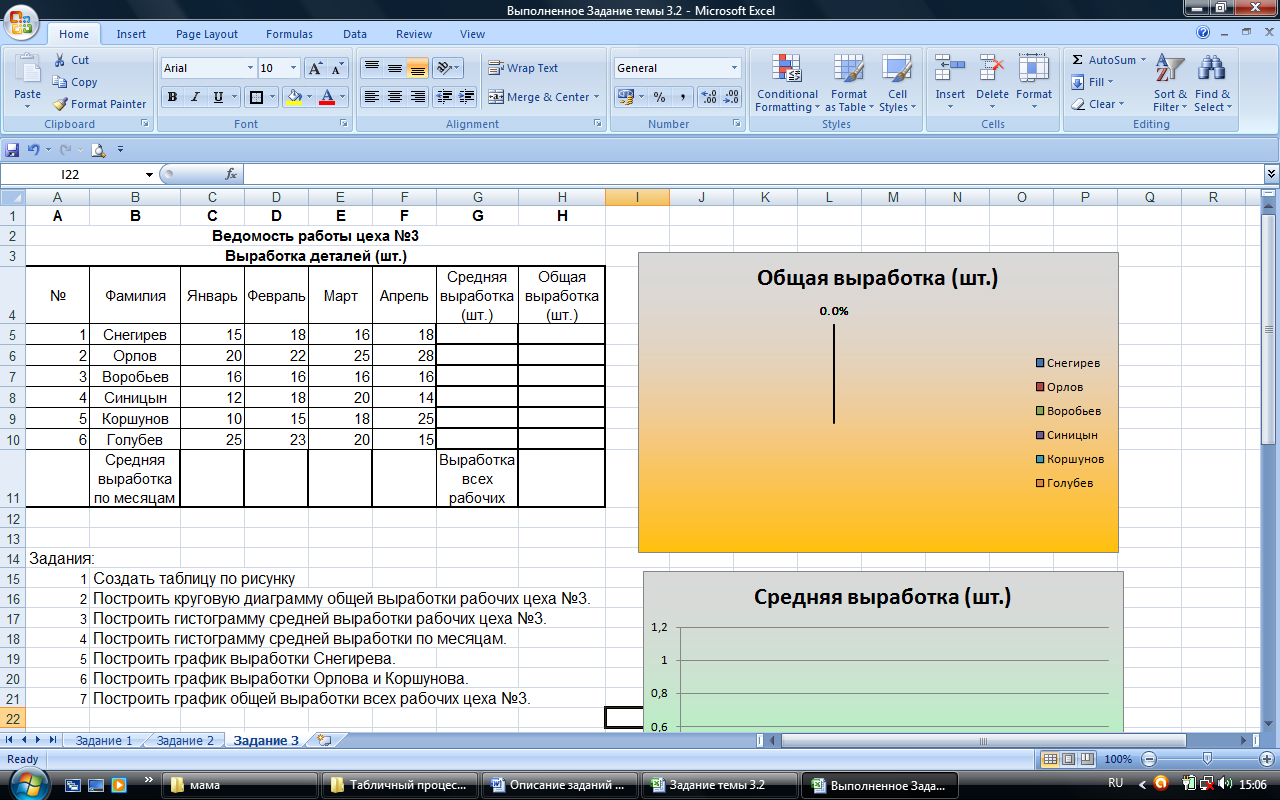
Task: Click the Decrease Decimal icon
Action: pos(731,97)
